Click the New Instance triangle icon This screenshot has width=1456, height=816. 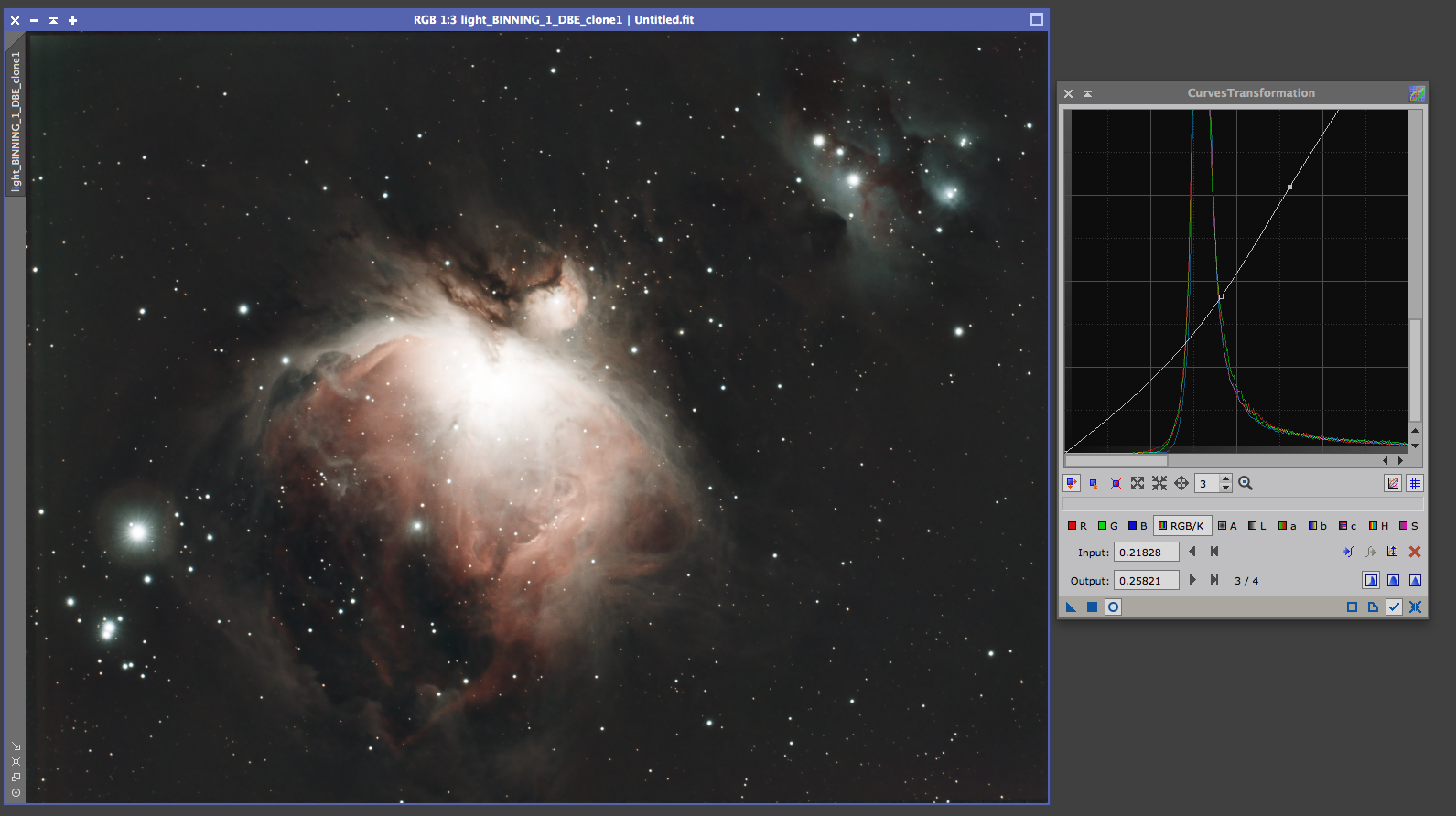1071,607
